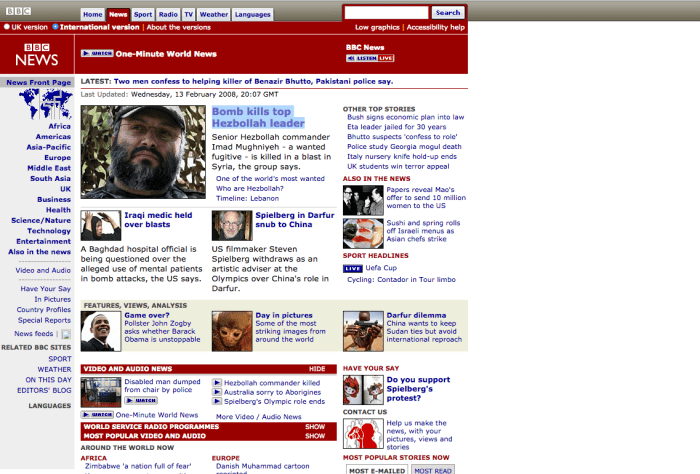Viewport: 700px width, 474px height.
Task: Play the Australia sorry to Aborigines video icon
Action: click(x=217, y=392)
